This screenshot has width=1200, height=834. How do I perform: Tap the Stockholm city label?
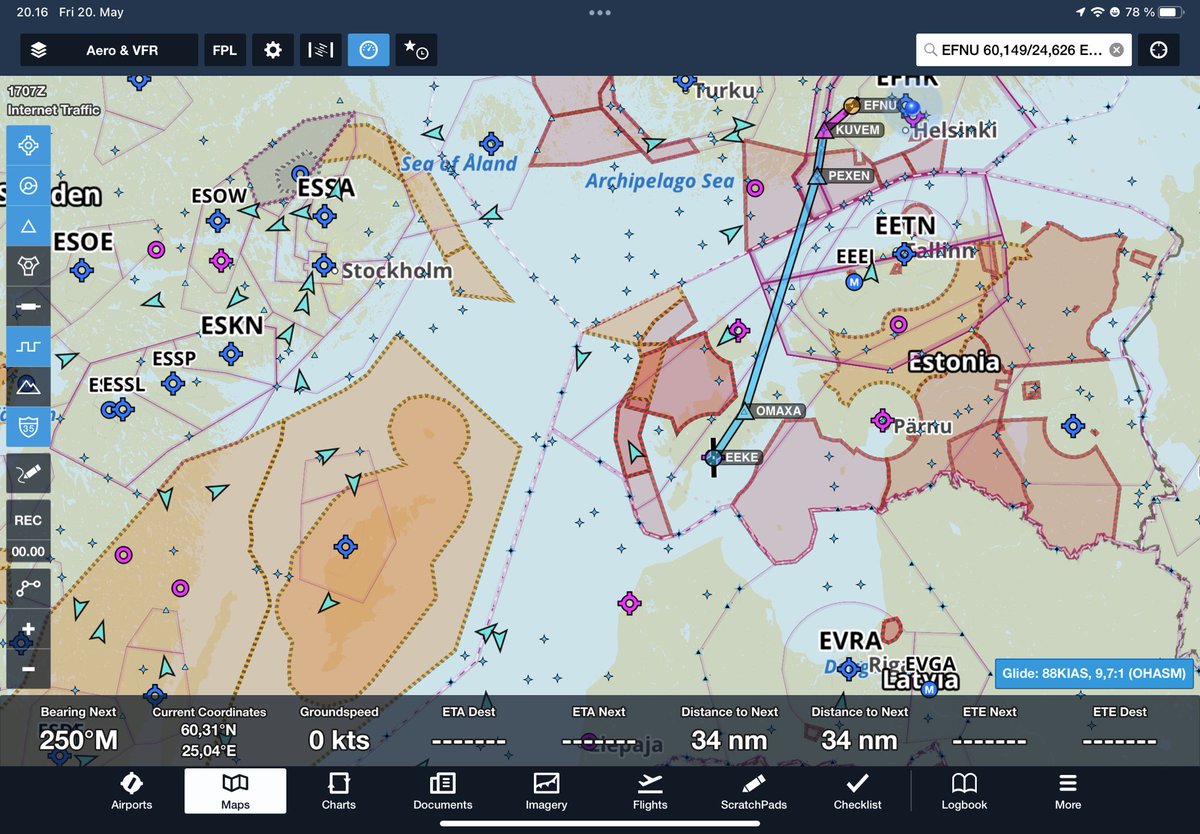[x=397, y=271]
